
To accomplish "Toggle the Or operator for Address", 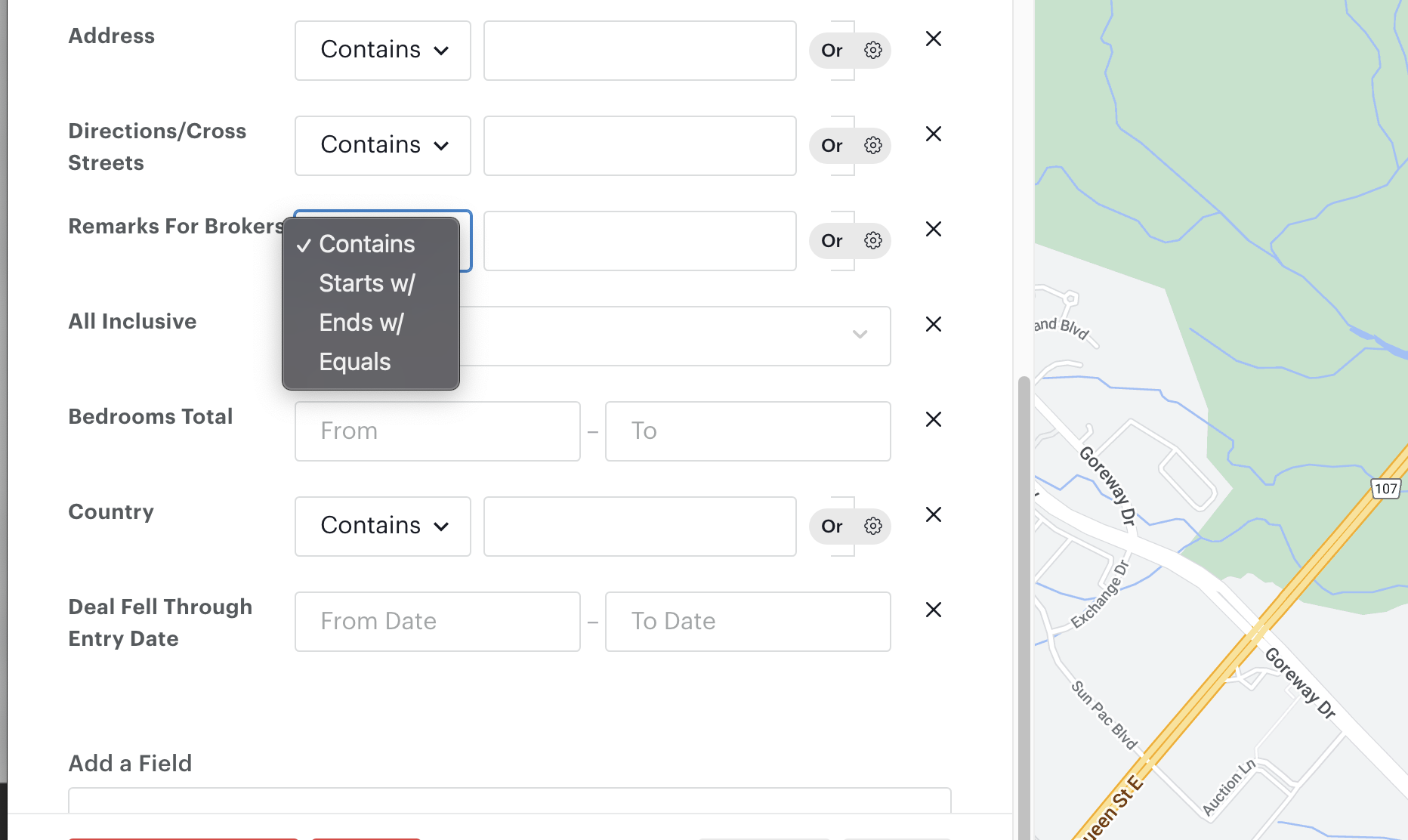I will 832,51.
